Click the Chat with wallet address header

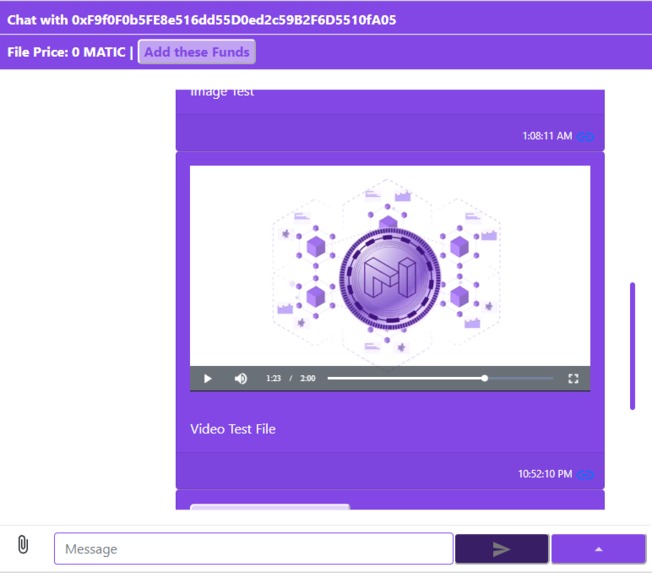point(202,20)
